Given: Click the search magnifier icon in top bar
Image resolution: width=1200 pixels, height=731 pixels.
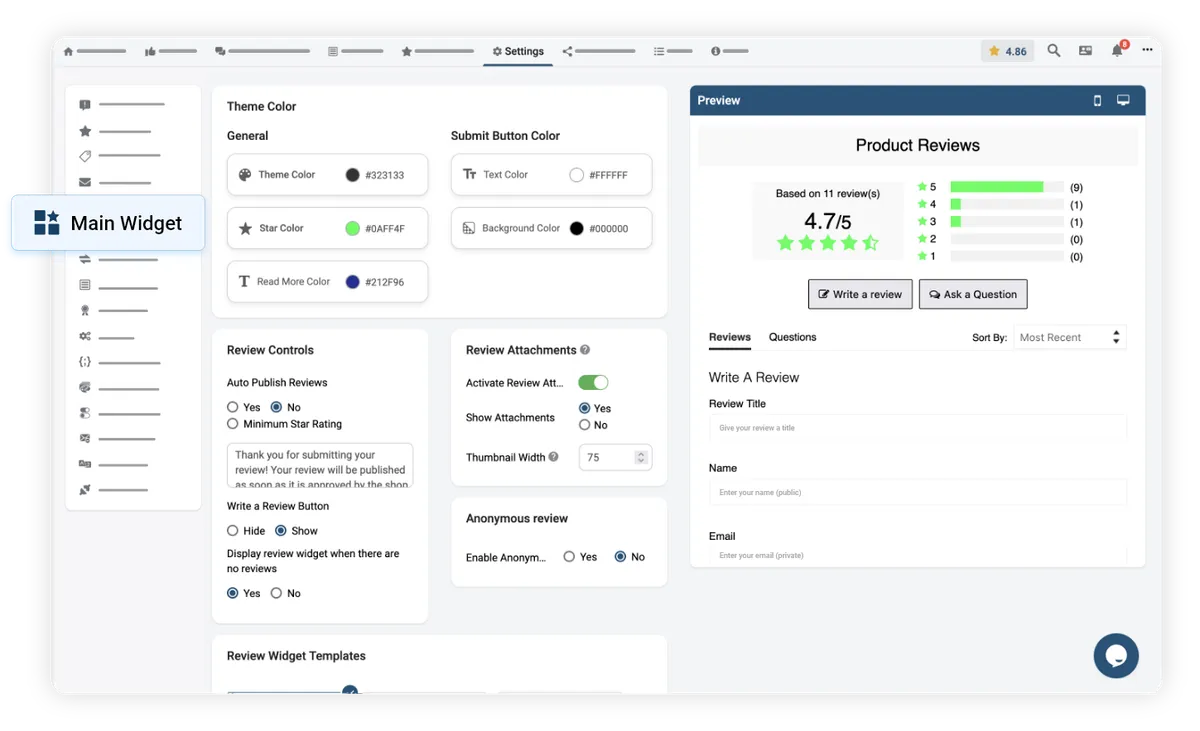Looking at the screenshot, I should [x=1053, y=51].
